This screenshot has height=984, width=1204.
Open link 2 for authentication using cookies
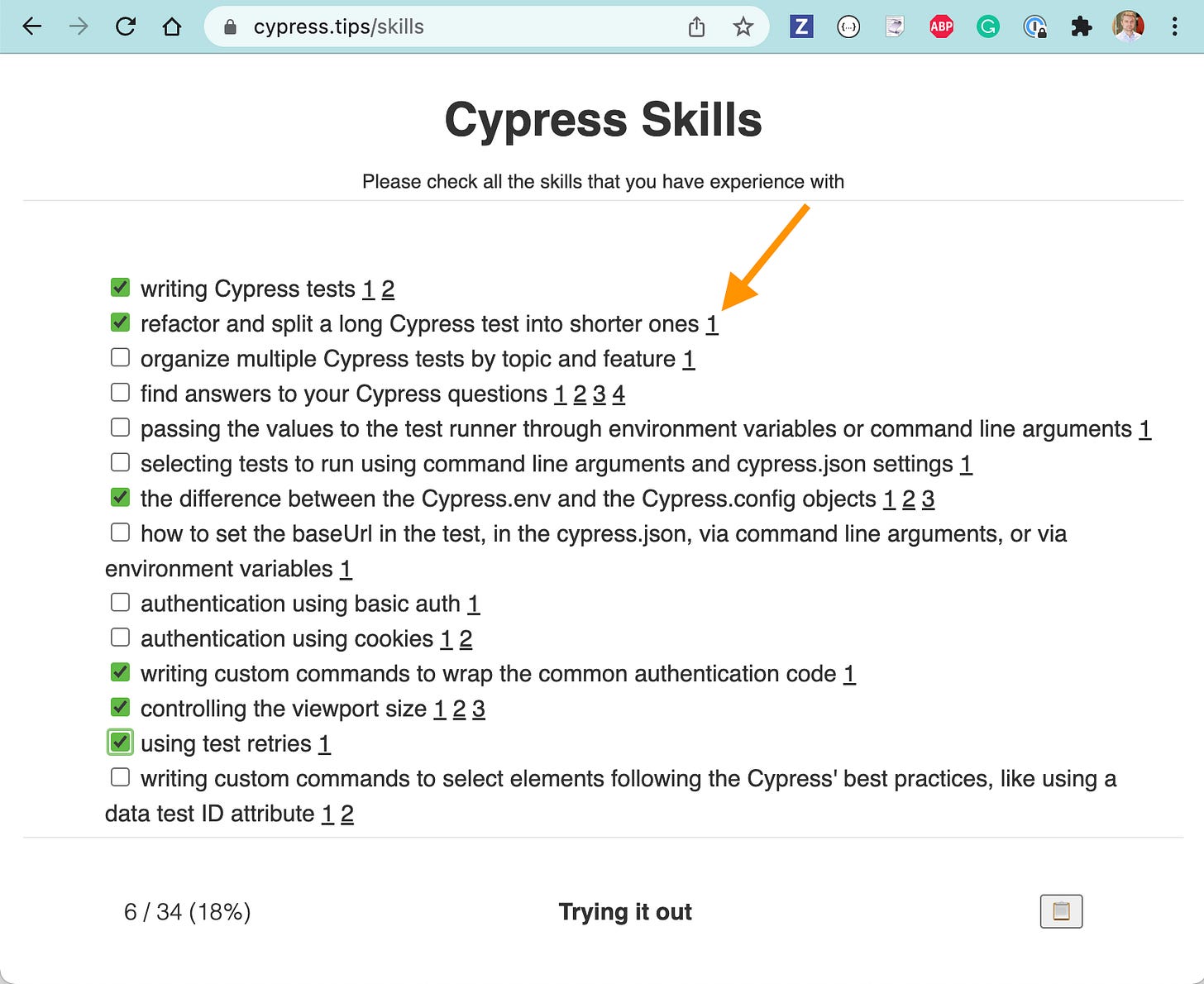[466, 639]
